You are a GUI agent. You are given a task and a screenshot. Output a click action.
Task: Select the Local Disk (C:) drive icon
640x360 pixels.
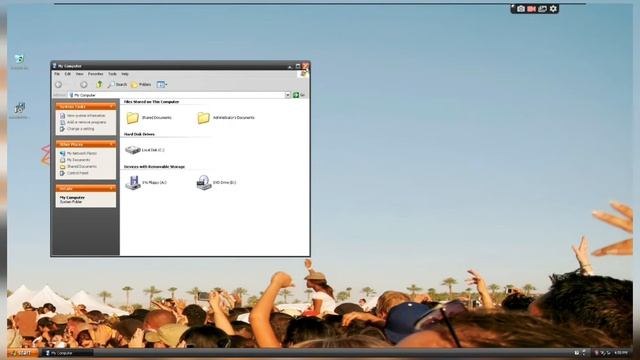(133, 150)
